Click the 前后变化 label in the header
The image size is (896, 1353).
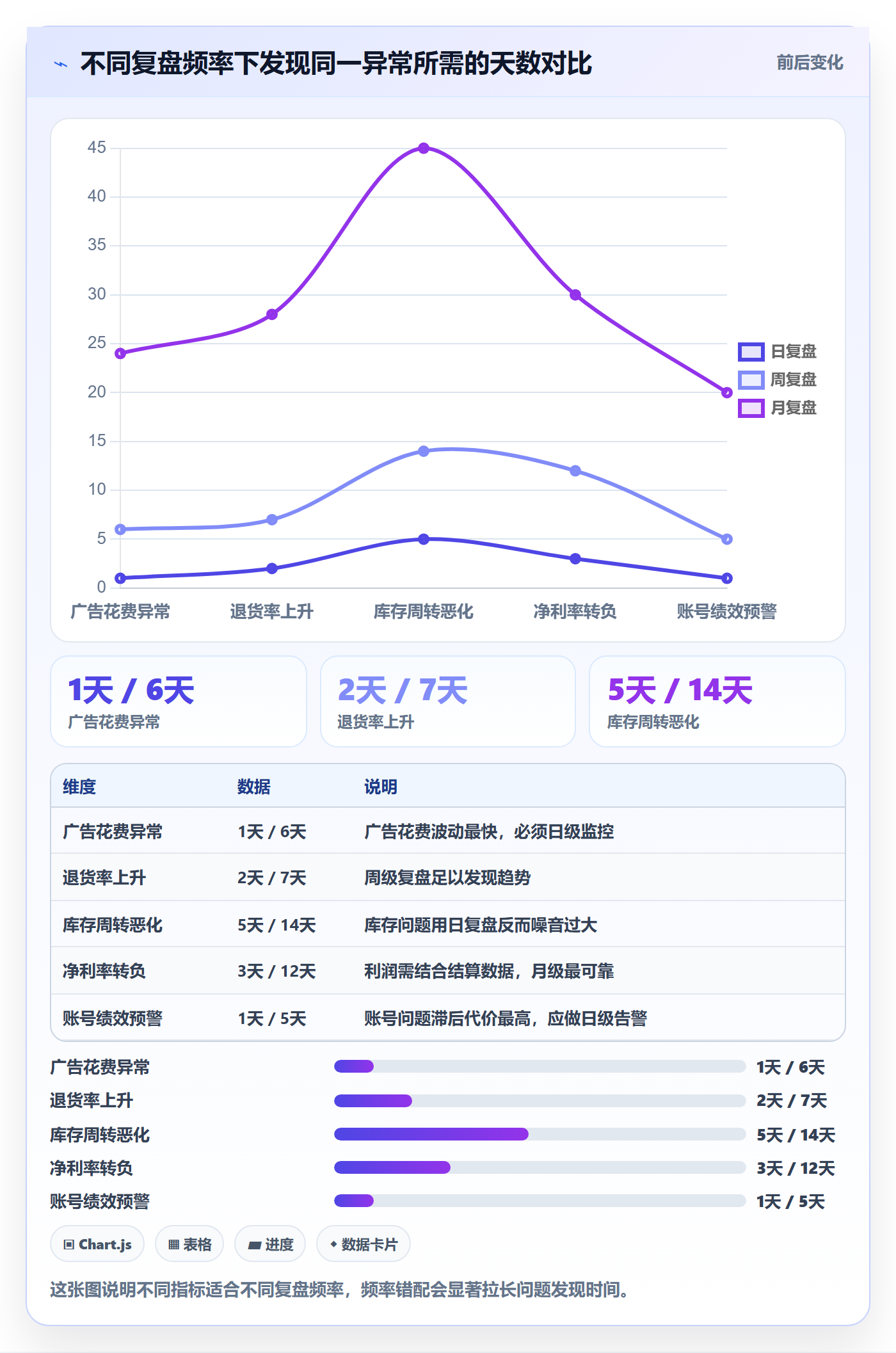[810, 63]
